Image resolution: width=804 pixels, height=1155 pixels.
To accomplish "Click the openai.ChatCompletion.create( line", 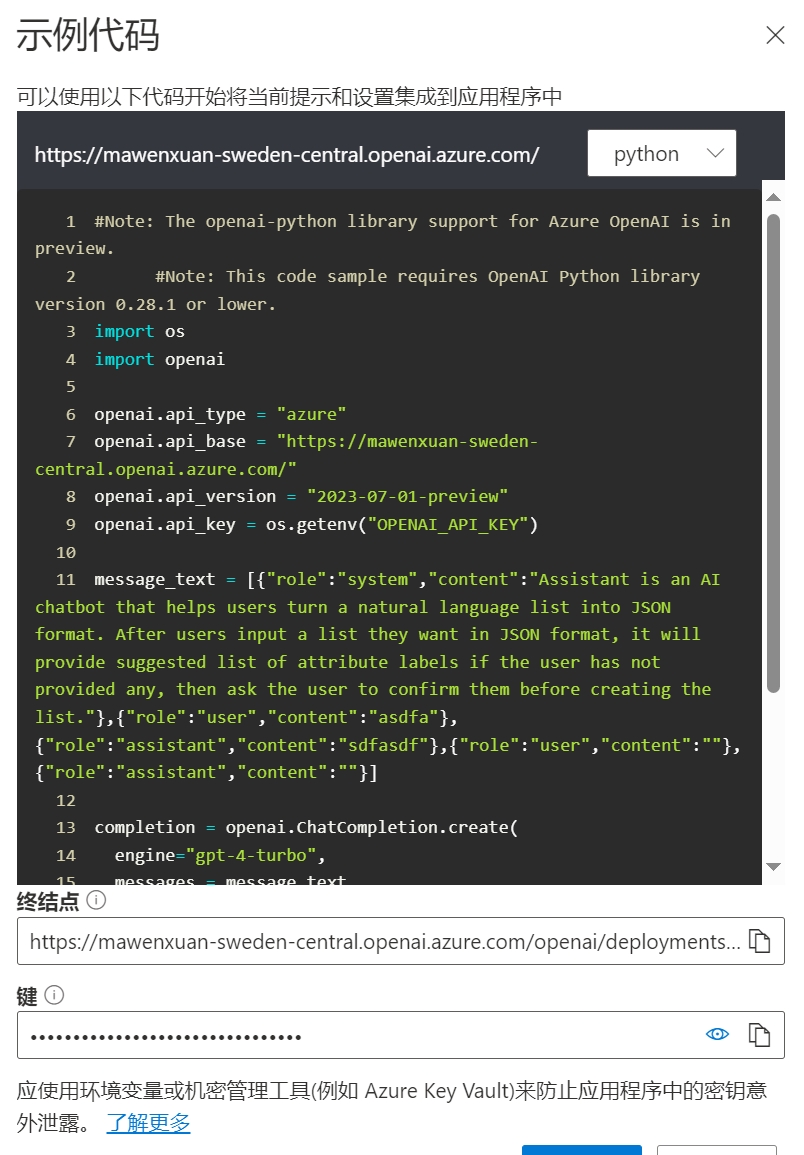I will coord(306,828).
